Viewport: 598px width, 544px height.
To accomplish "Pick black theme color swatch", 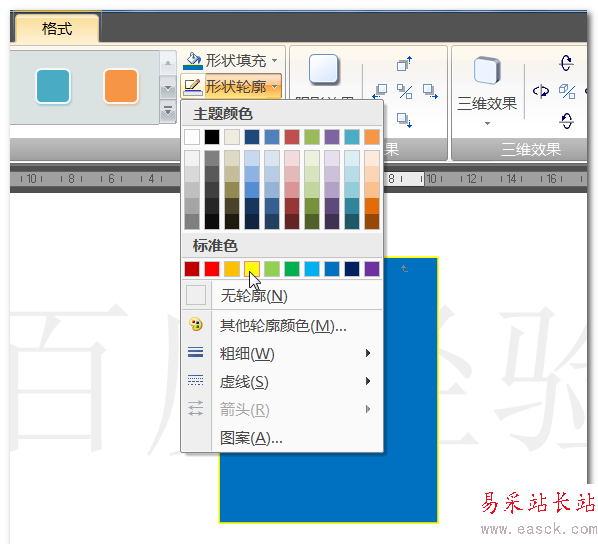I will [212, 137].
